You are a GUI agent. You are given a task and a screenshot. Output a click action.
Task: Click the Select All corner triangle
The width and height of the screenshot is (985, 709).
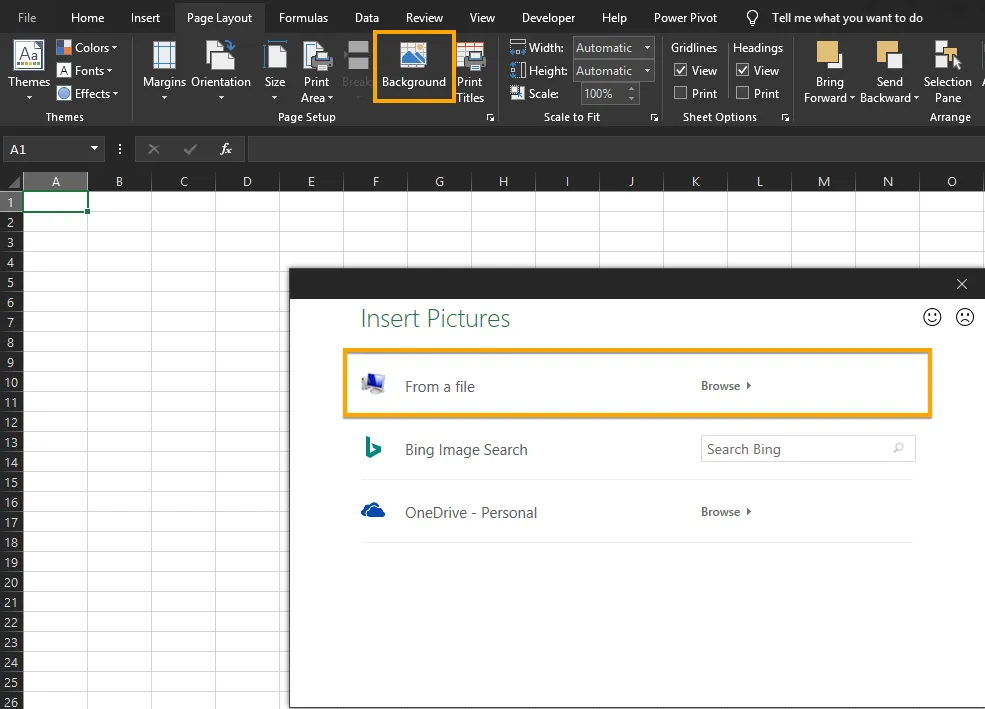(x=13, y=181)
